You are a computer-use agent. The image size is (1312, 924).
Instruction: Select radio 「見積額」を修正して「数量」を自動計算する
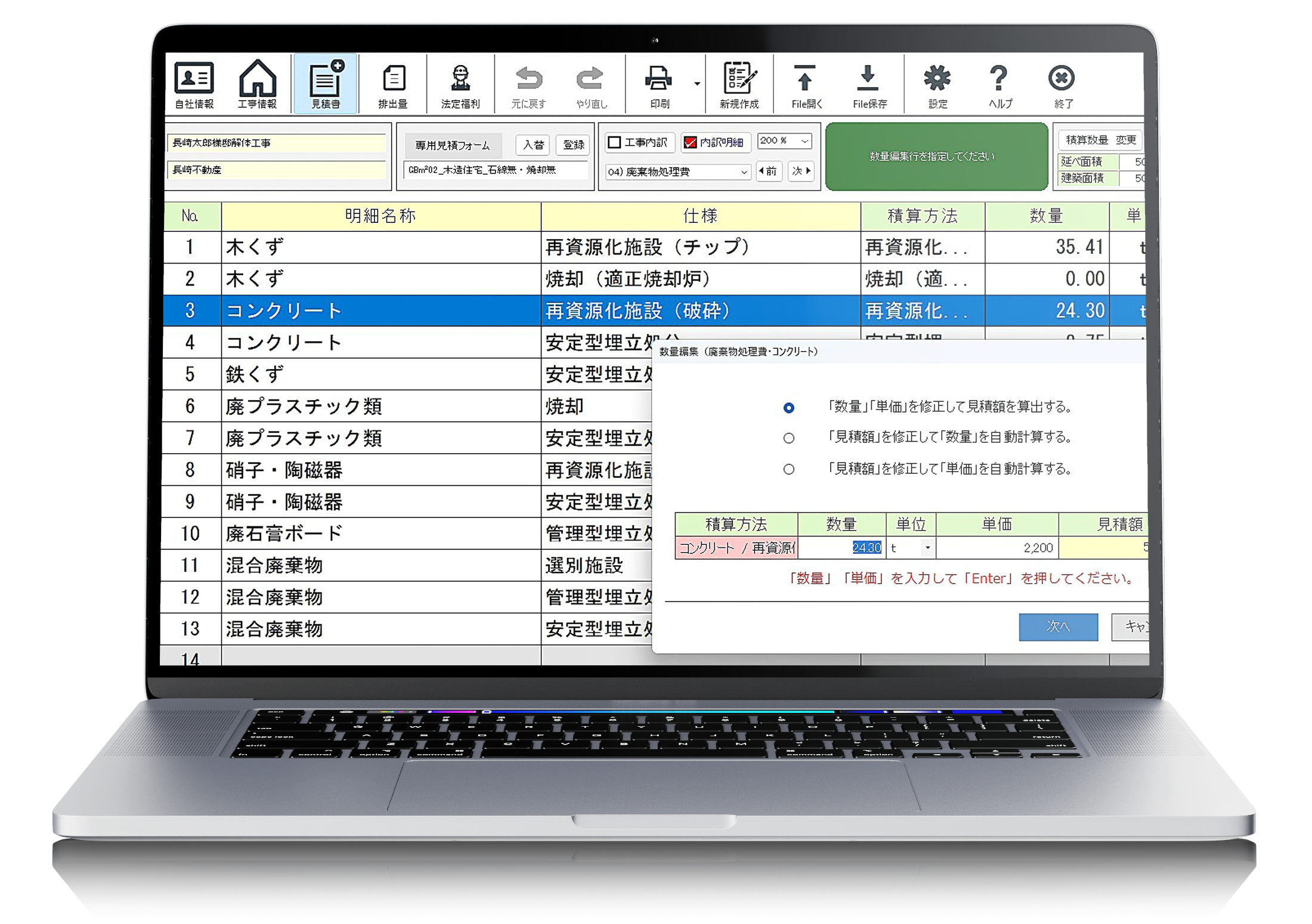click(x=788, y=438)
